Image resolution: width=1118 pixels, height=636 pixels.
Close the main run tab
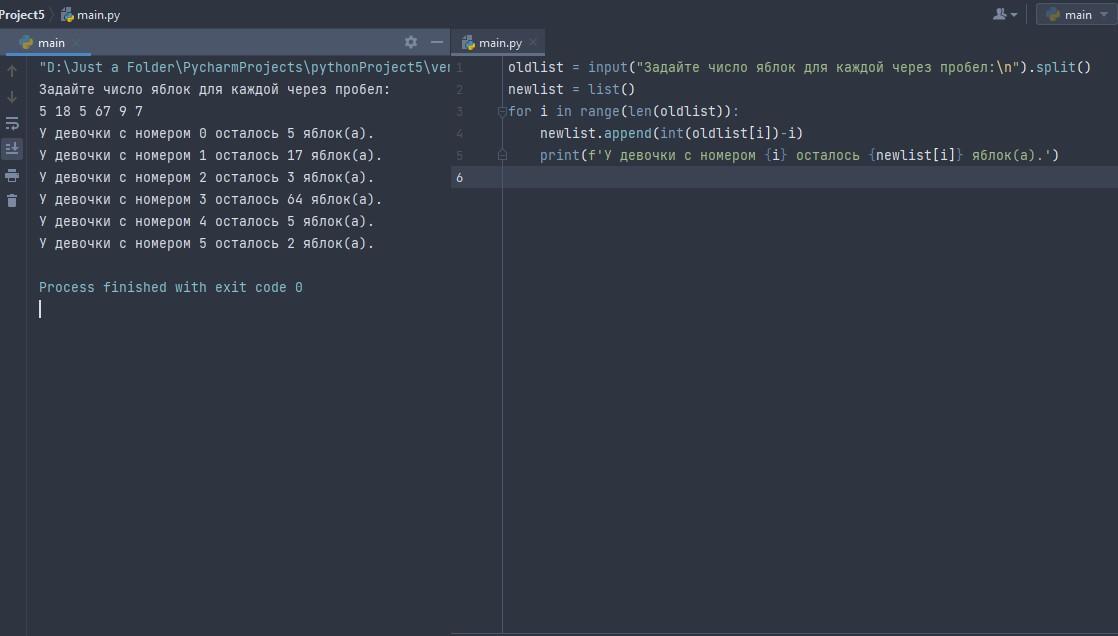click(76, 43)
